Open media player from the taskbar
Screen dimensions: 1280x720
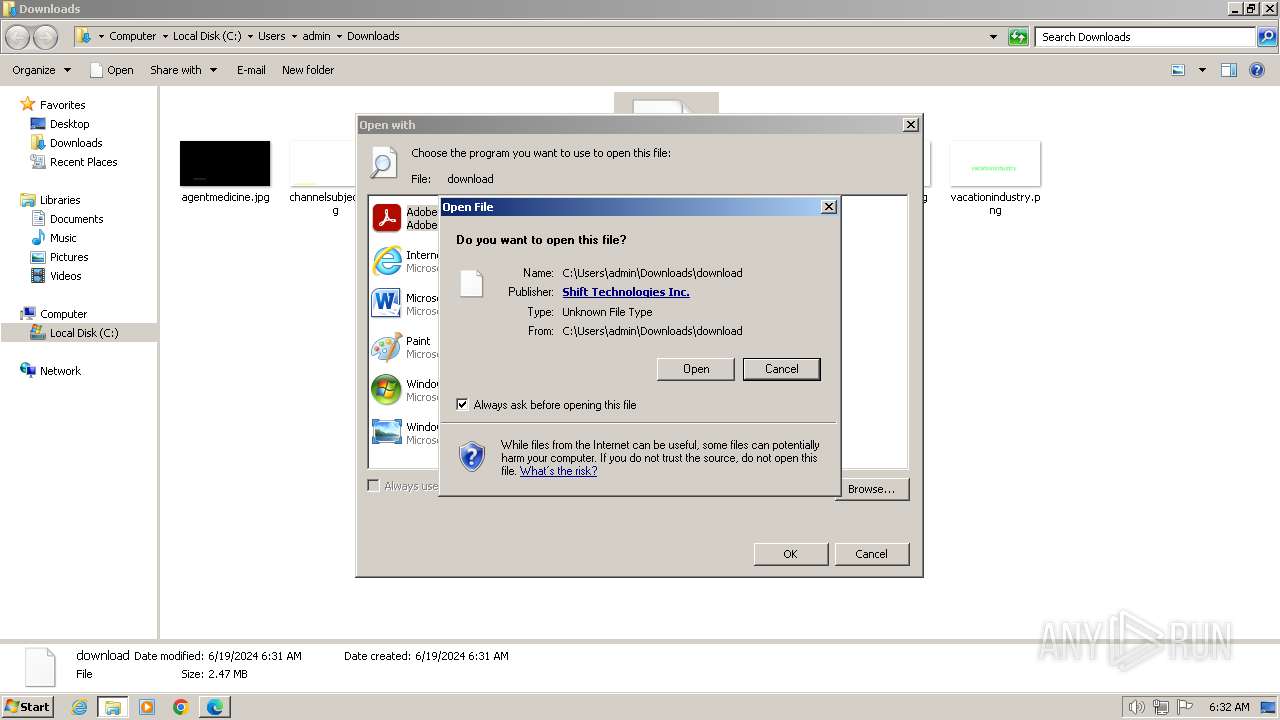[x=147, y=707]
